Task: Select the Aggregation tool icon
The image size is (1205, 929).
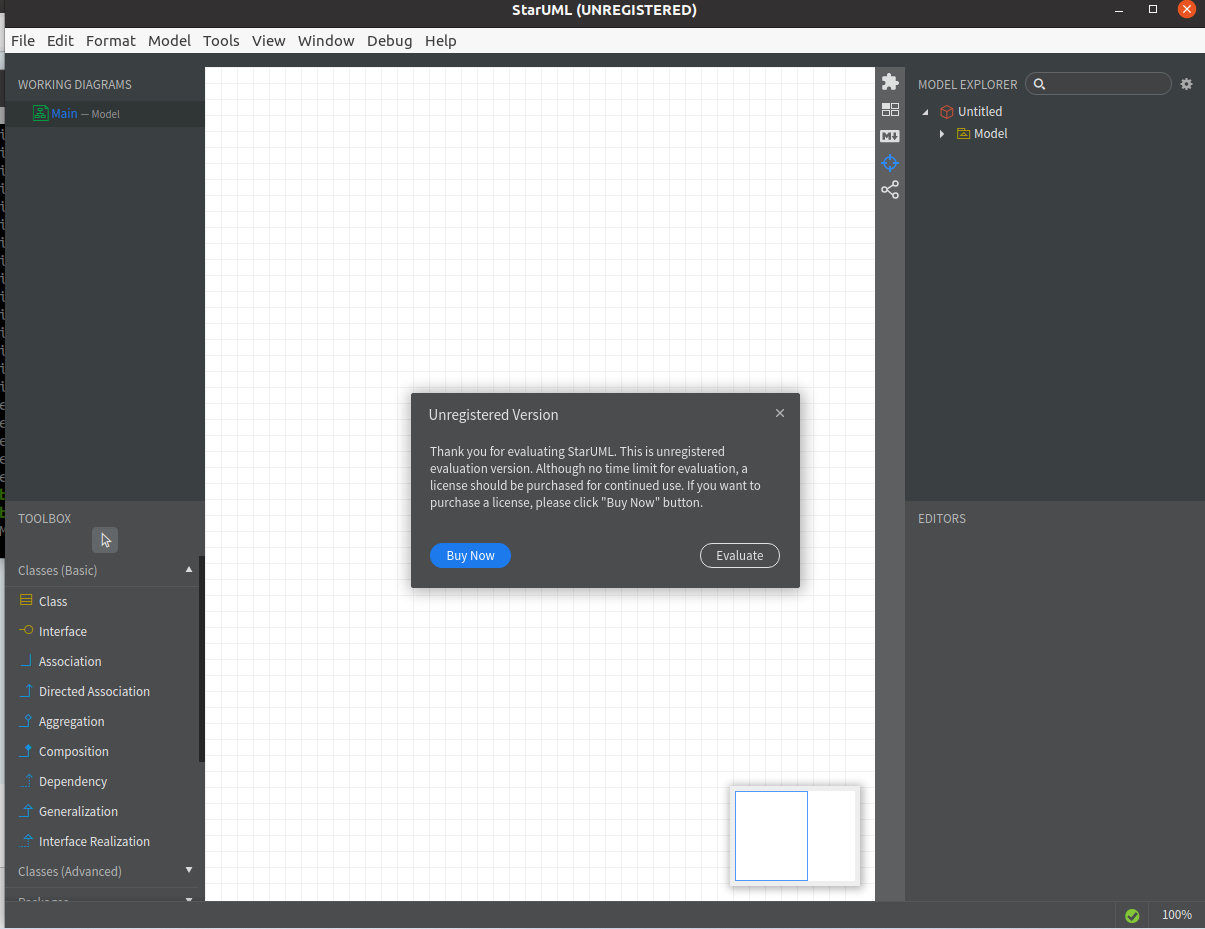Action: (26, 721)
